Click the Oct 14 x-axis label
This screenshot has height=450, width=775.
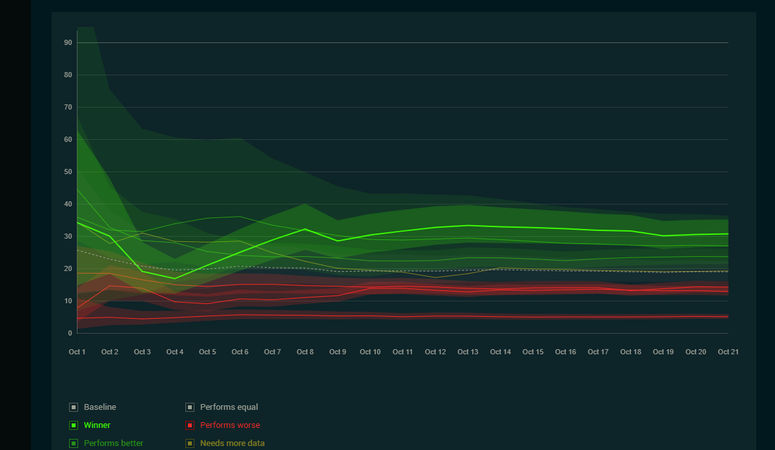pos(500,352)
